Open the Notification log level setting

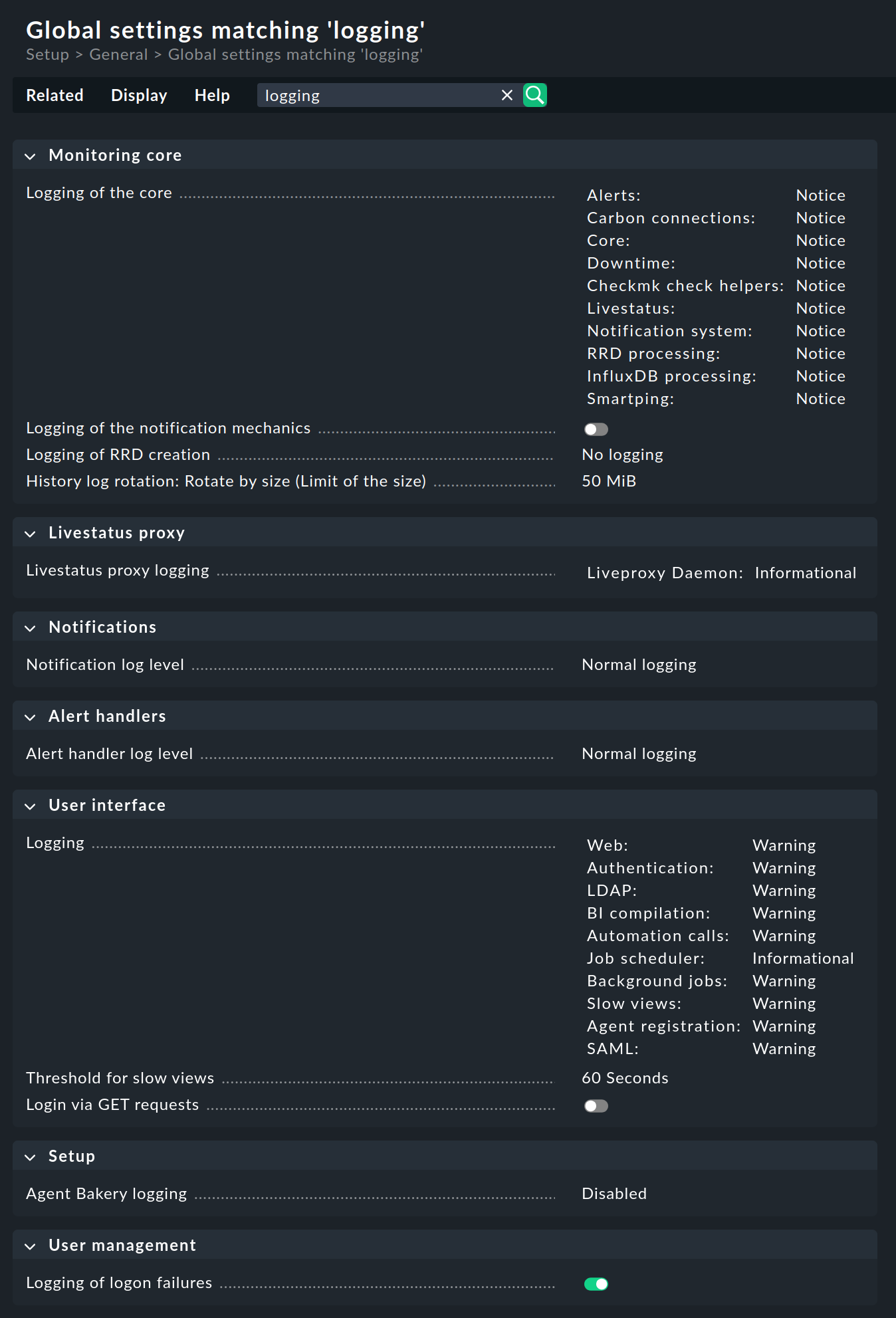click(104, 664)
